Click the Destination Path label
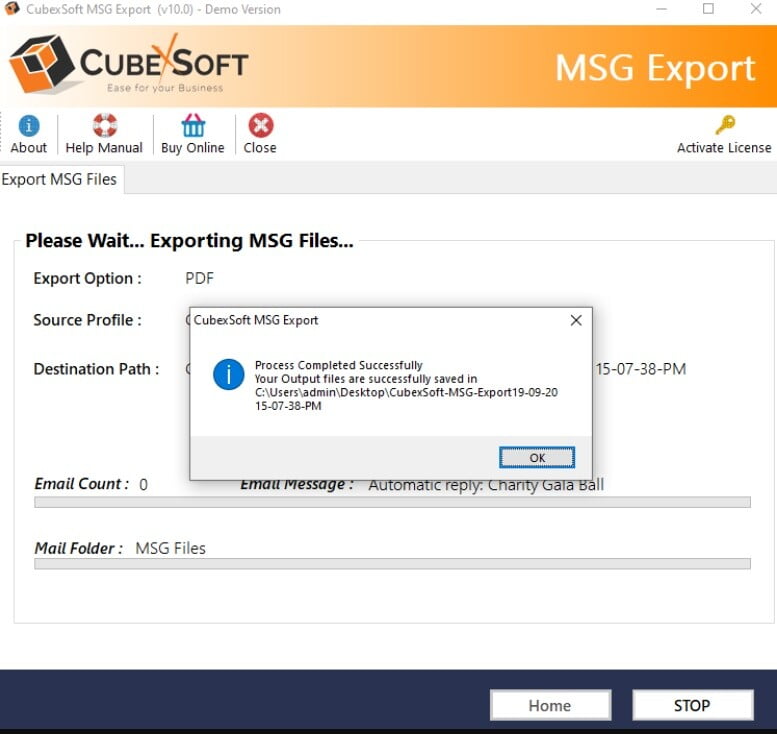This screenshot has height=734, width=777. point(97,369)
